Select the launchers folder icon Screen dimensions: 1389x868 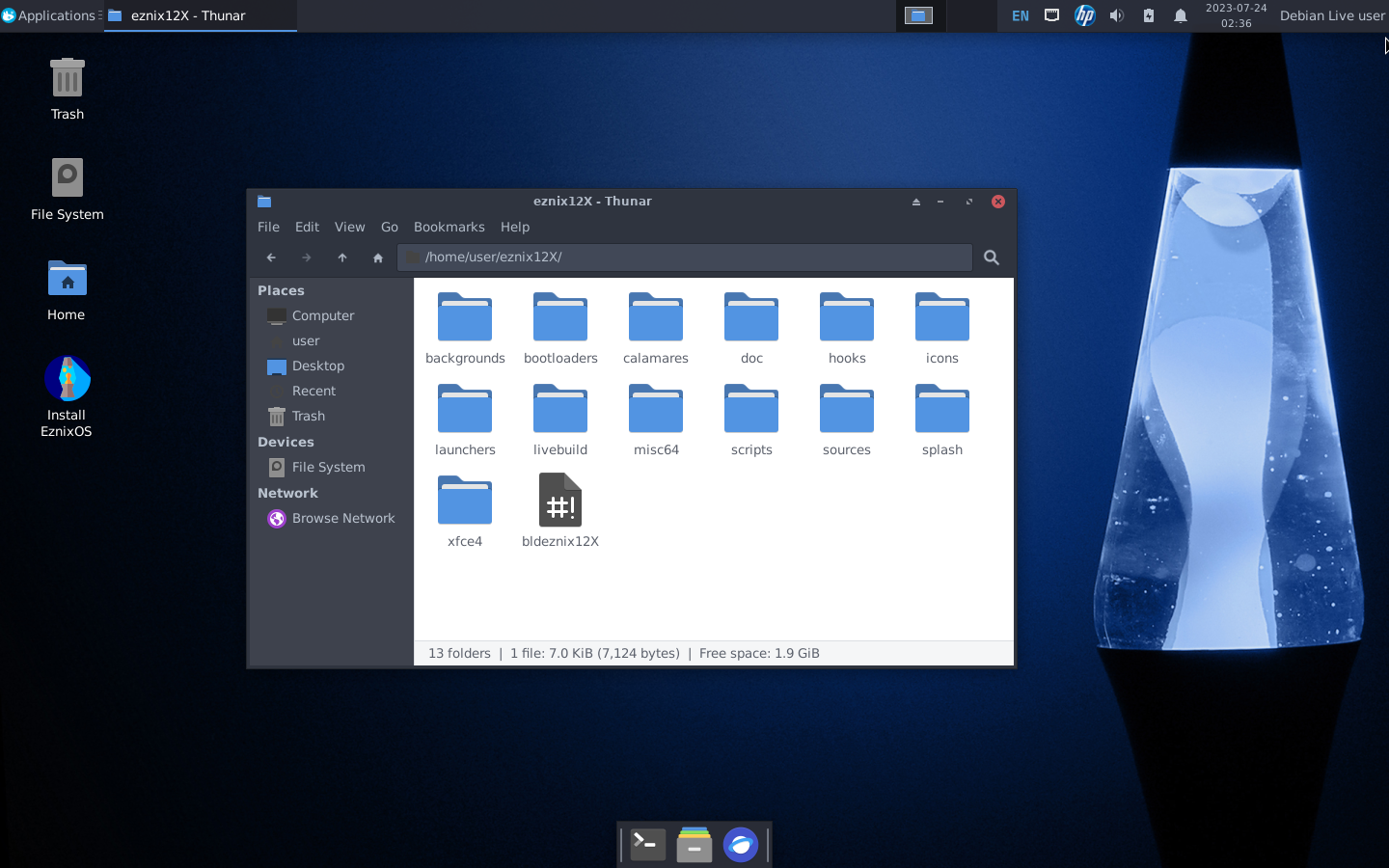point(465,409)
